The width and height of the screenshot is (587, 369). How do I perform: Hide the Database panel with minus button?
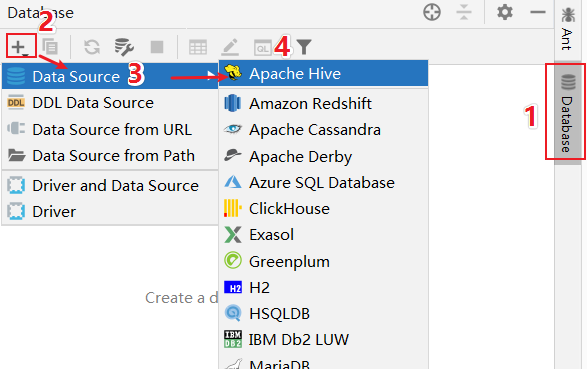(x=538, y=12)
